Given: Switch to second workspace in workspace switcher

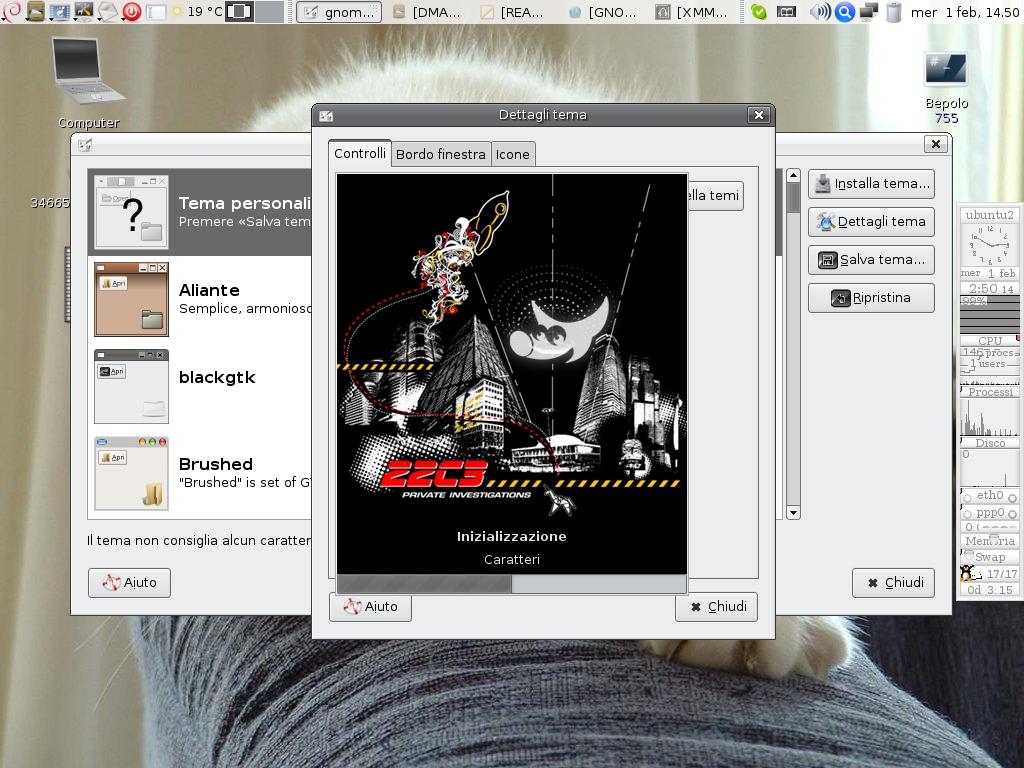Looking at the screenshot, I should coord(268,11).
